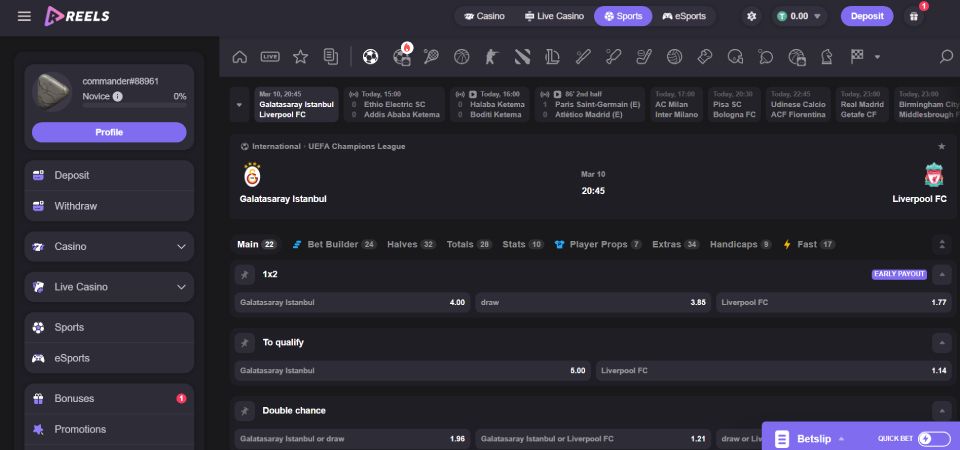This screenshot has height=450, width=960.
Task: Open Promotions in the sidebar
Action: [x=109, y=429]
